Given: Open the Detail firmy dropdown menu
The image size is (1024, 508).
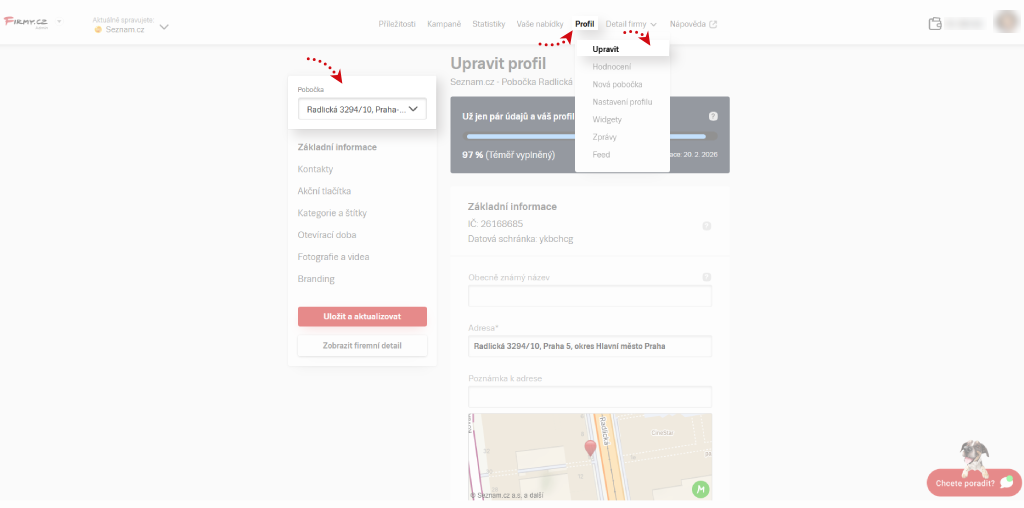Looking at the screenshot, I should pos(631,24).
